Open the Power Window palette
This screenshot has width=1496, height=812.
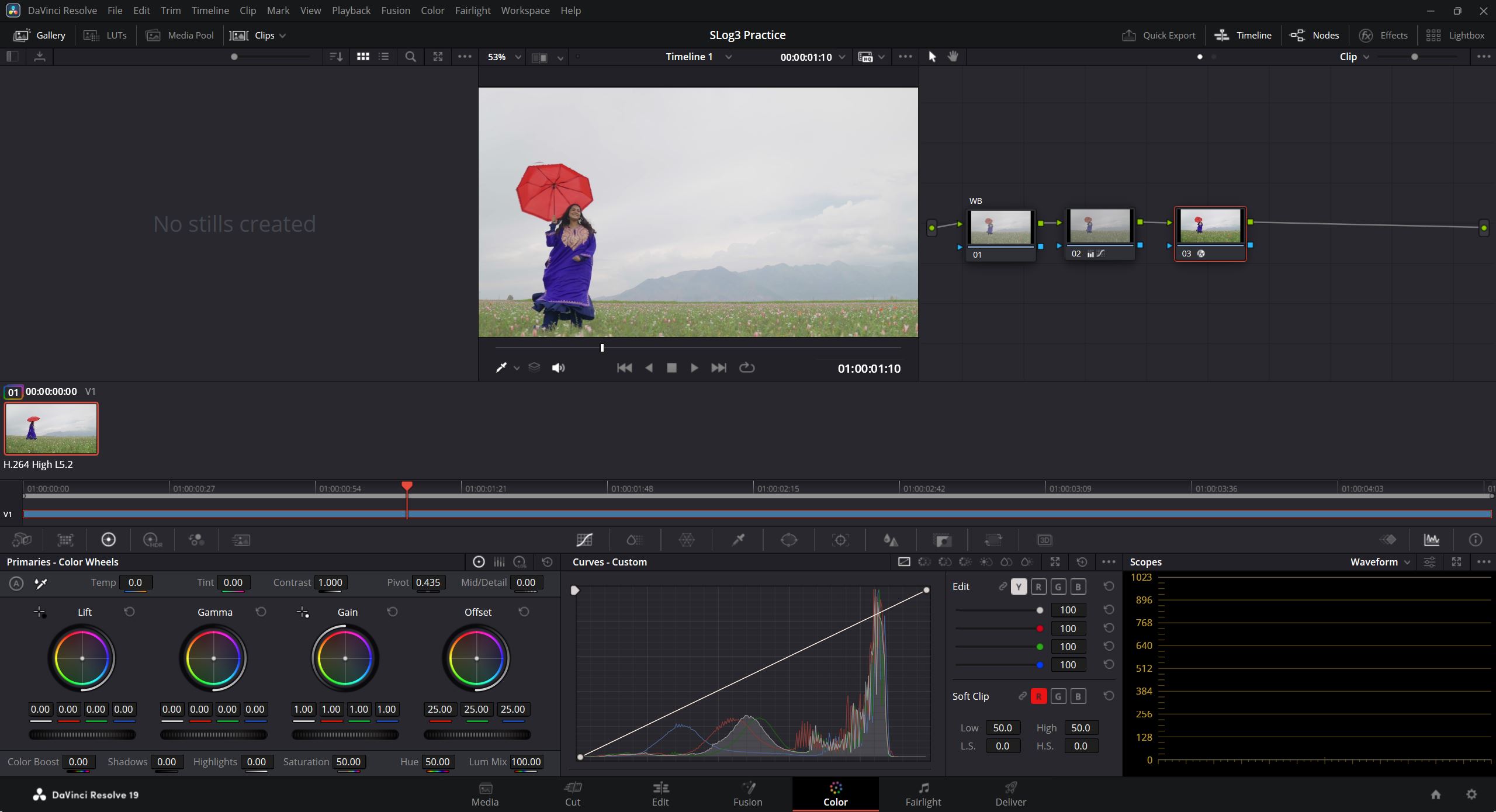tap(789, 540)
